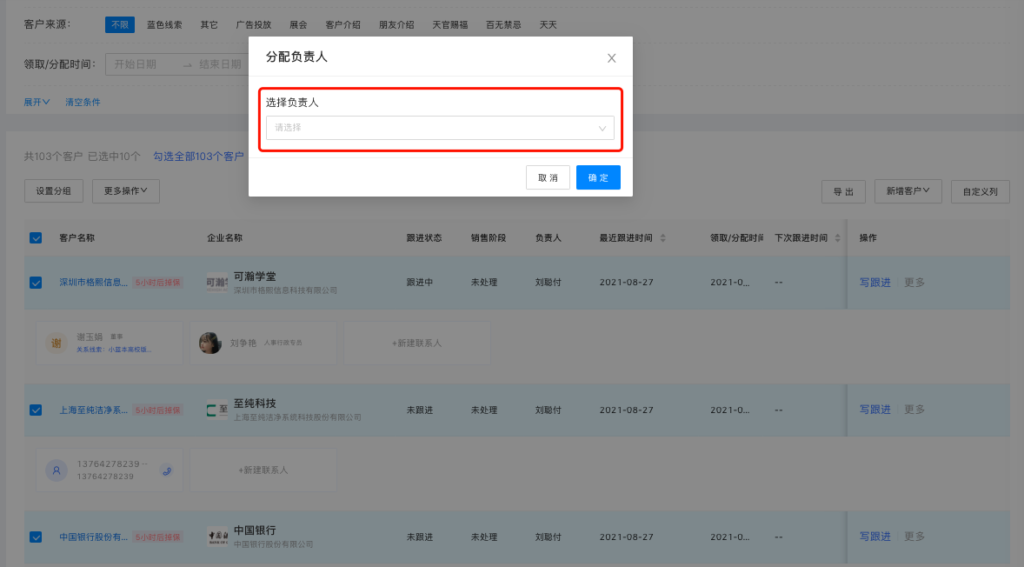This screenshot has height=567, width=1024.
Task: Sort by 最近跟进时间 column arrows
Action: coord(663,238)
